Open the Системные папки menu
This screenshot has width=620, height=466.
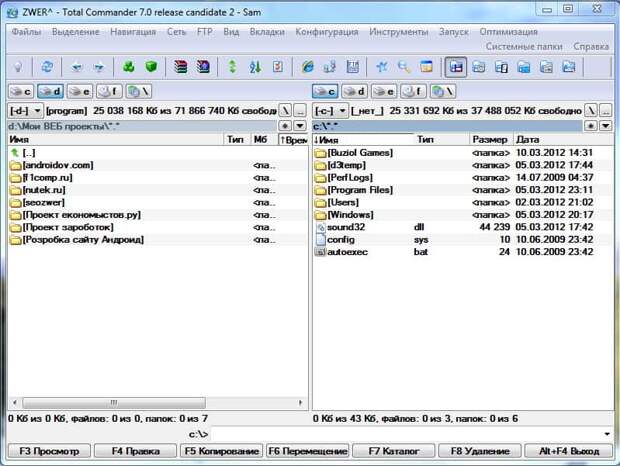[524, 46]
